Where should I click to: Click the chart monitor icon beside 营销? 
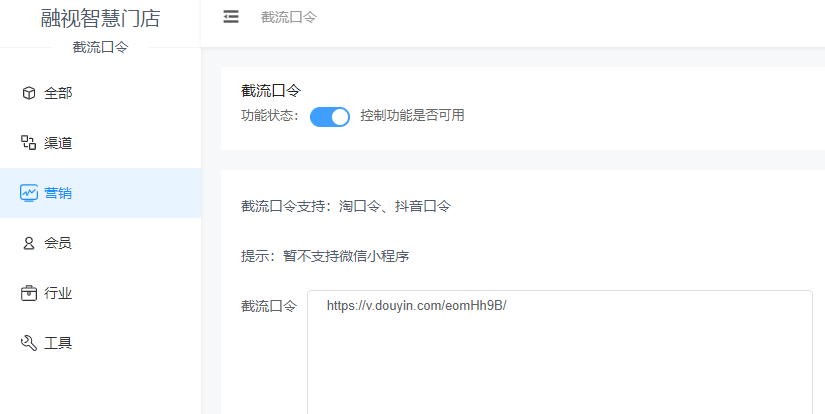tap(28, 193)
